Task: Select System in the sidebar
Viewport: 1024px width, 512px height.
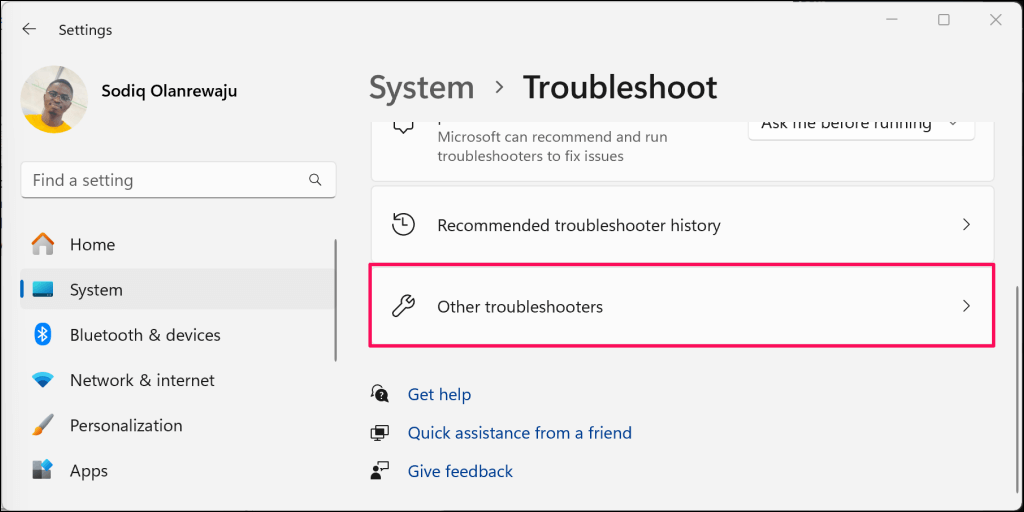Action: 96,290
